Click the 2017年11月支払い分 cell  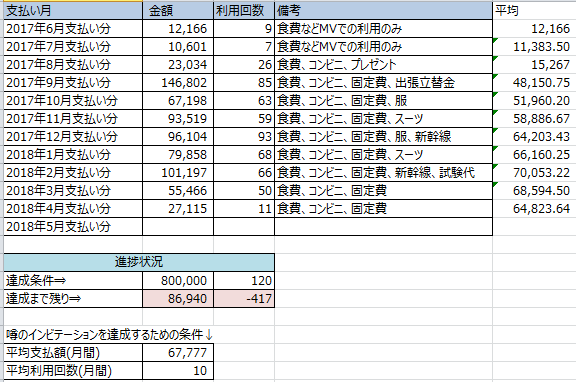[73, 119]
